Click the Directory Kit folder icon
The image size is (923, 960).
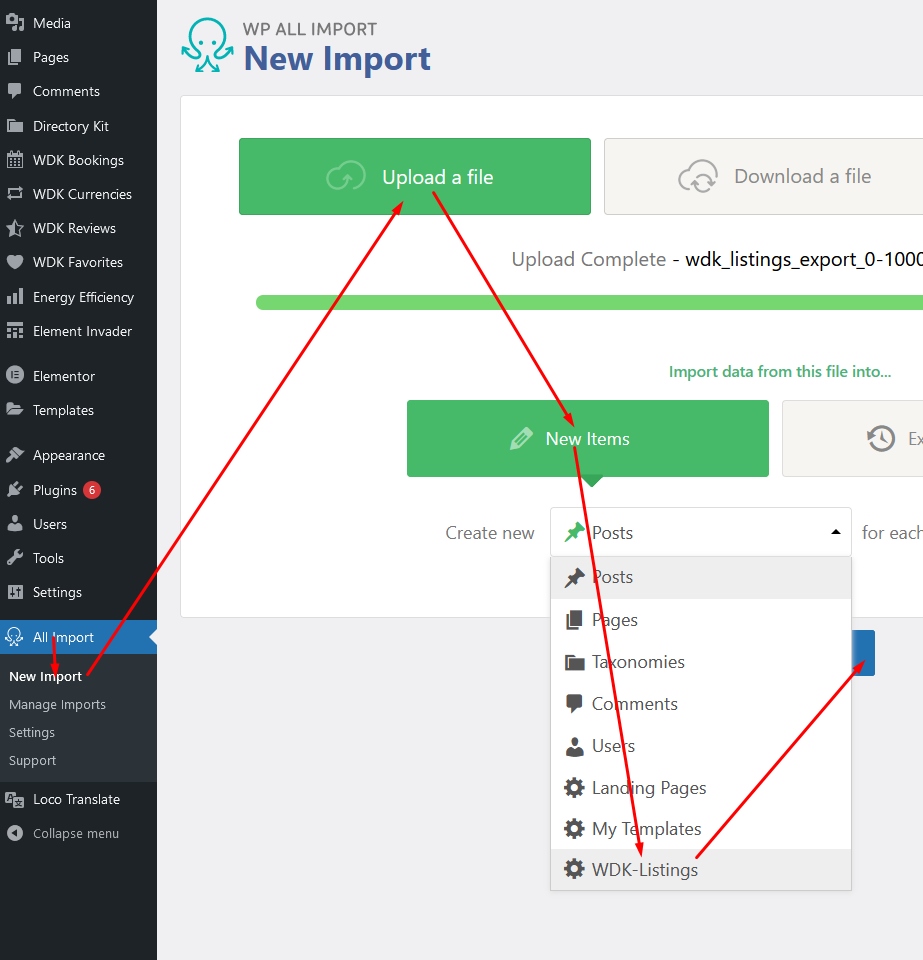tap(15, 126)
